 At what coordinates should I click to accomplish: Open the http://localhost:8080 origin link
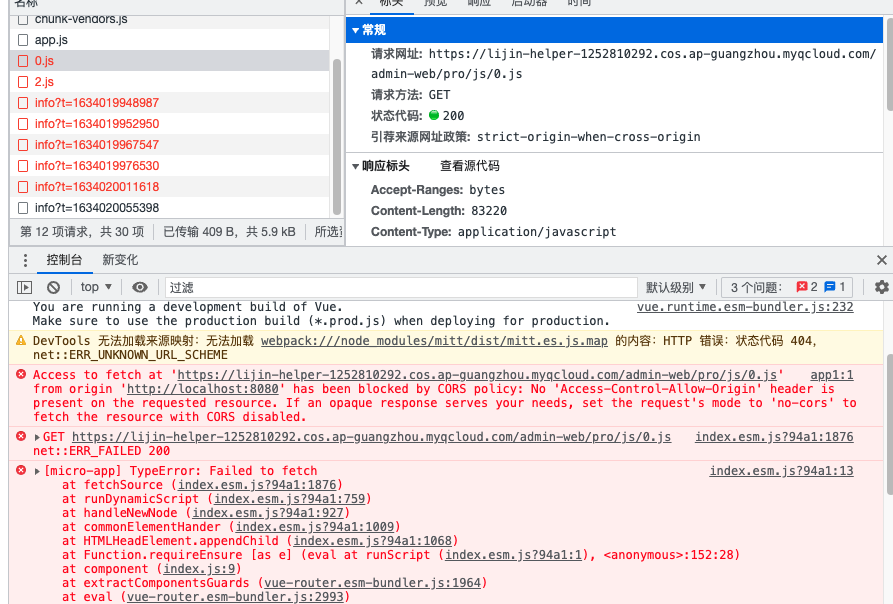(x=203, y=389)
